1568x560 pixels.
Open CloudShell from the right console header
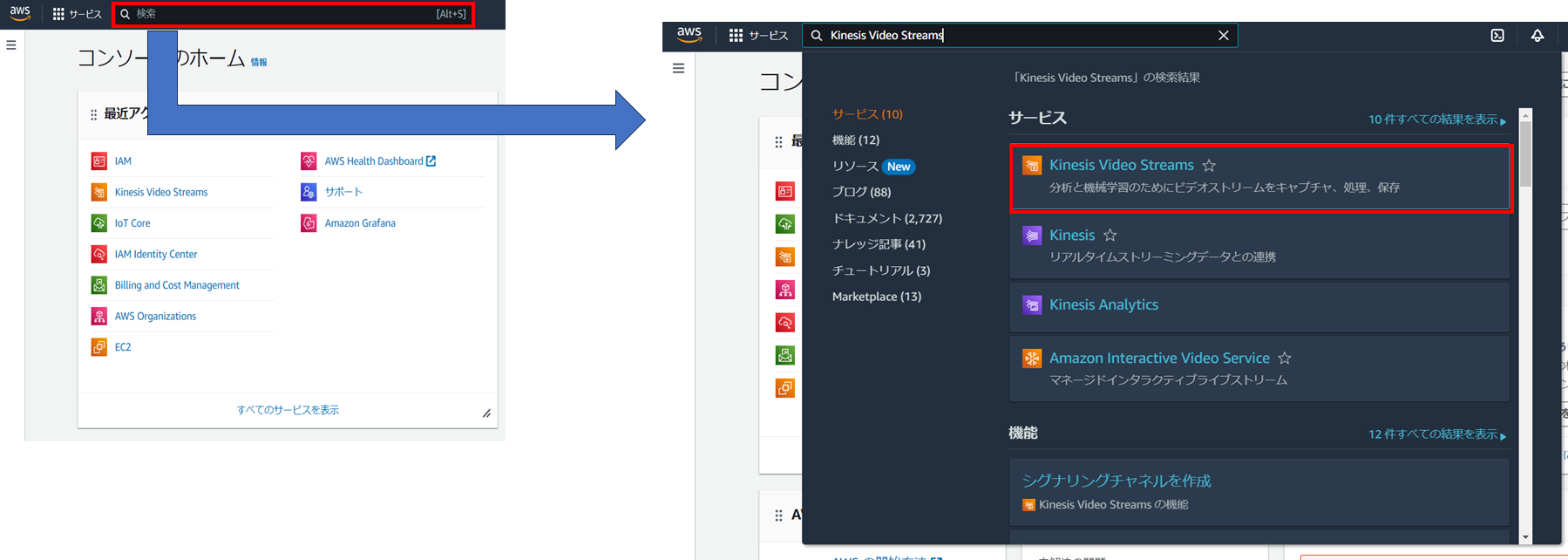(x=1497, y=36)
